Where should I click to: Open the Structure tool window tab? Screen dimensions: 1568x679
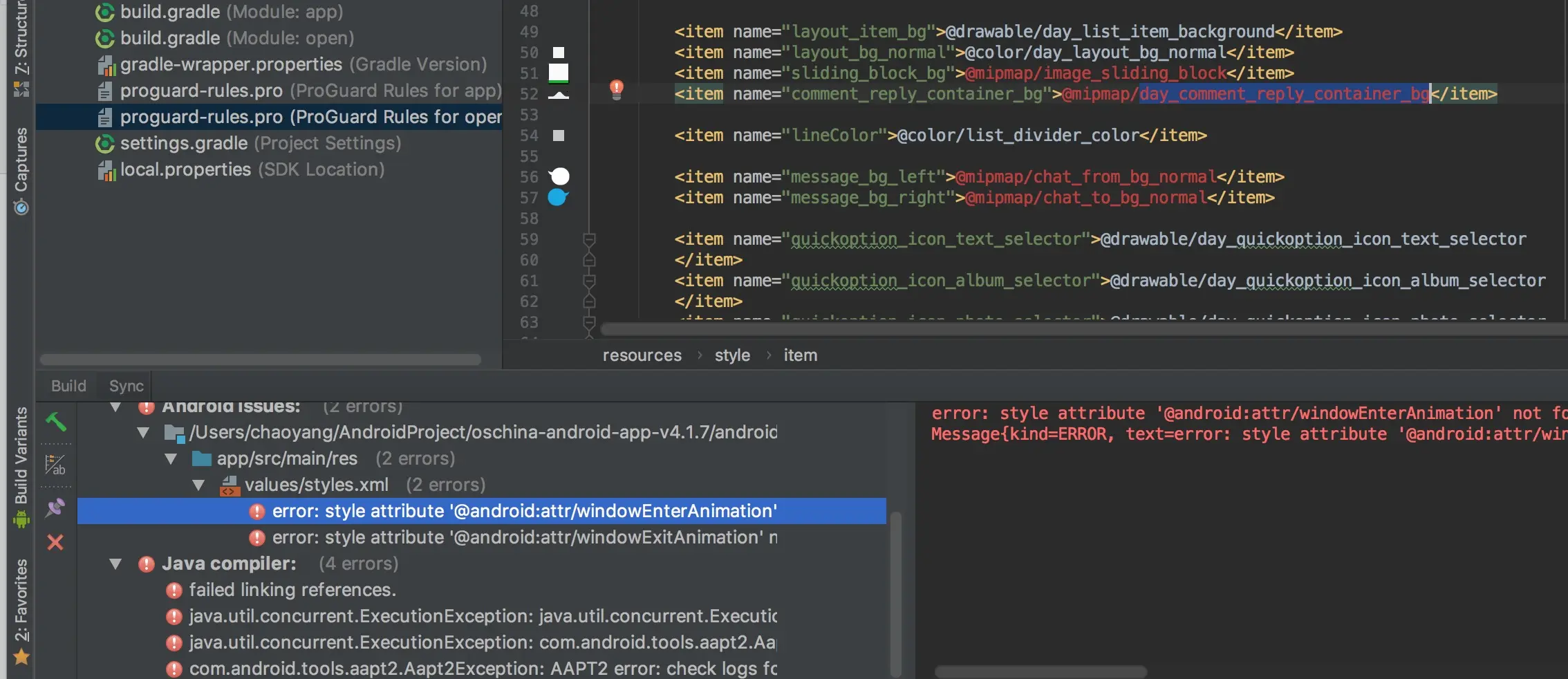(21, 47)
